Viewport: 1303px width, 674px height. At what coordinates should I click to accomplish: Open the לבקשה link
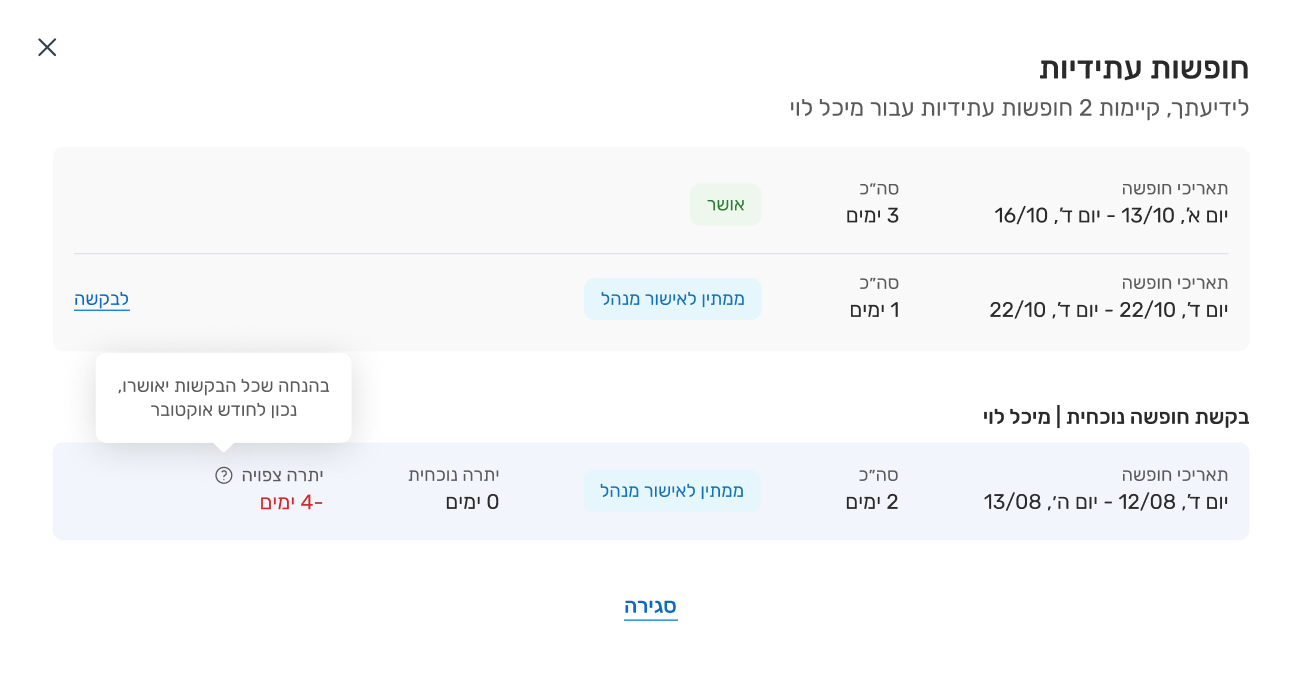tap(102, 299)
